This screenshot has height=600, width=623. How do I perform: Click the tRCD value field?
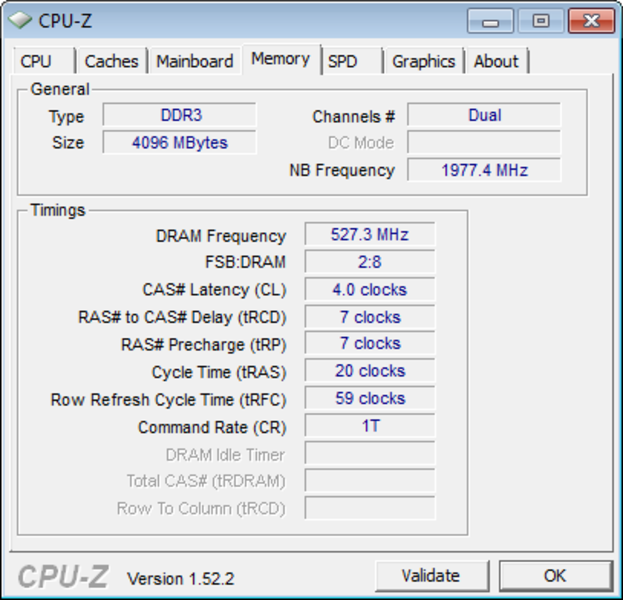tap(370, 317)
